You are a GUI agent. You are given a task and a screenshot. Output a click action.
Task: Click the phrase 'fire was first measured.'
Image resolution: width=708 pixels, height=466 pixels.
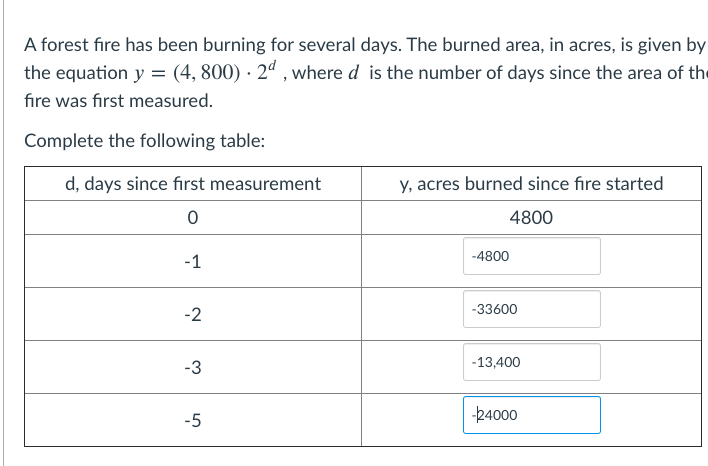tap(118, 100)
